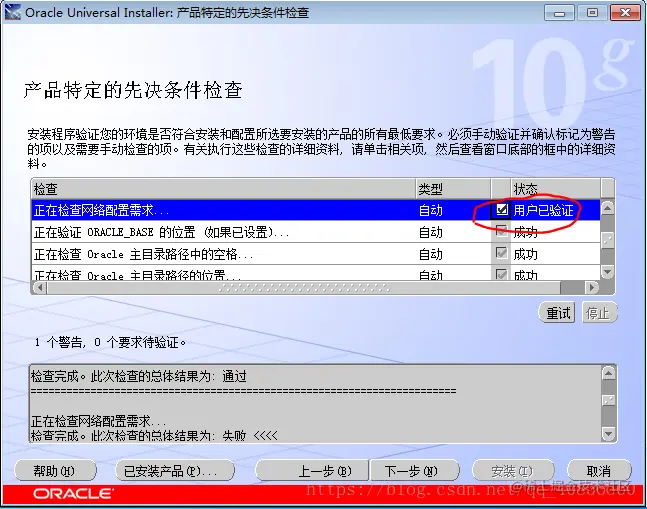Go back with 上一步(B)

(x=312, y=471)
